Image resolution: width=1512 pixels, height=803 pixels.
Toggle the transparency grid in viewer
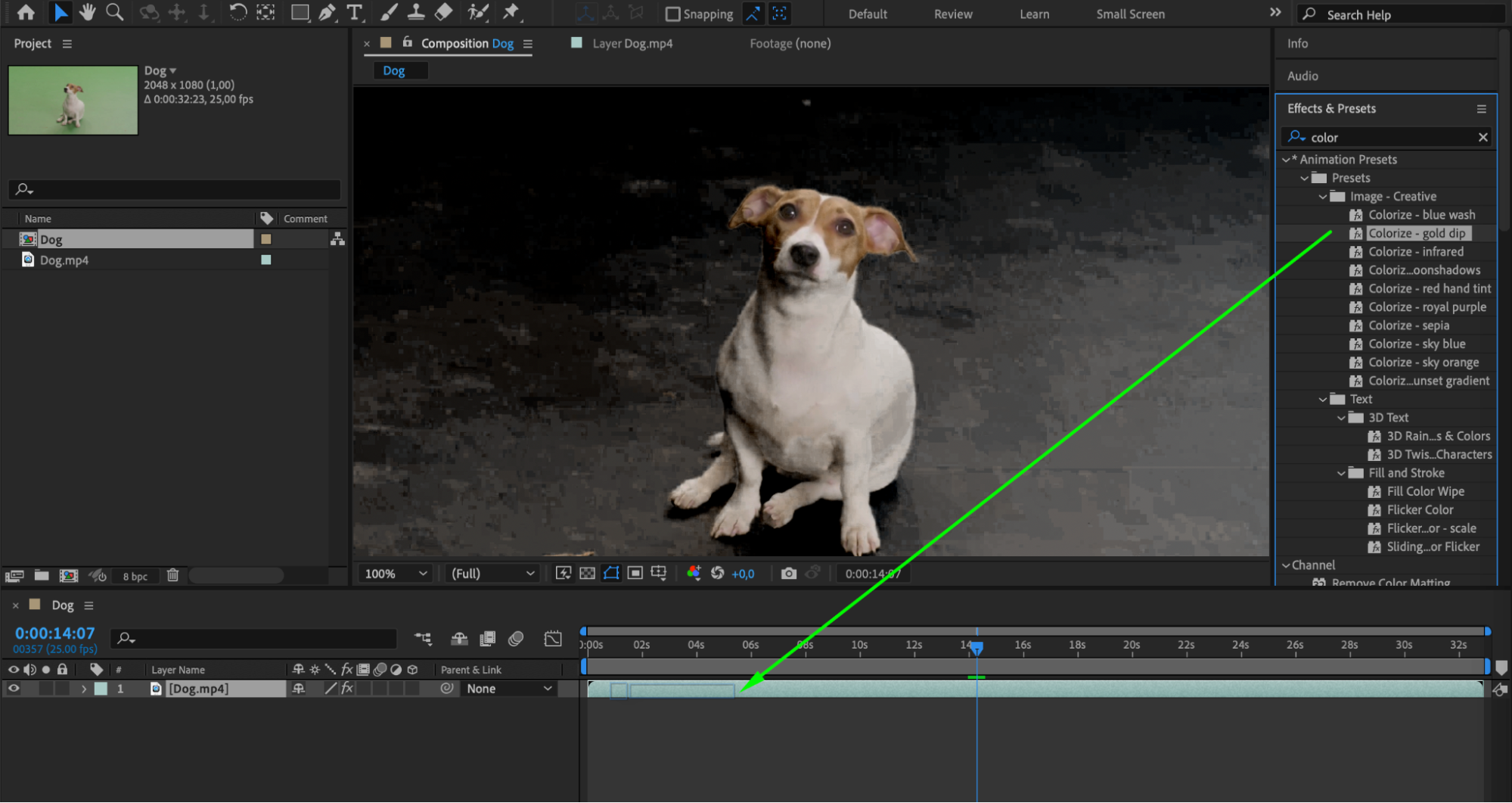(x=587, y=574)
